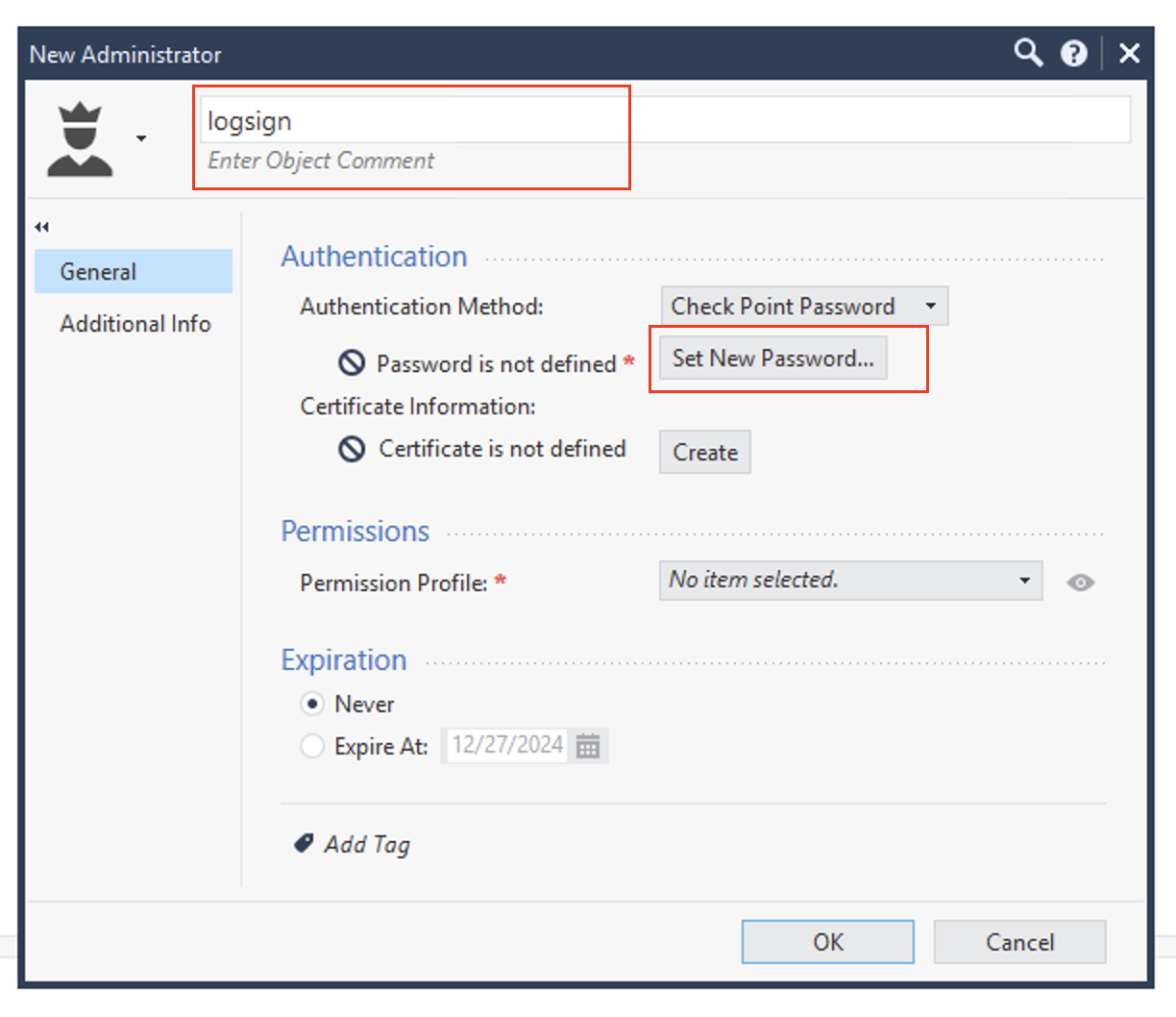Switch to Additional Info tab
The height and width of the screenshot is (1017, 1176).
[135, 324]
